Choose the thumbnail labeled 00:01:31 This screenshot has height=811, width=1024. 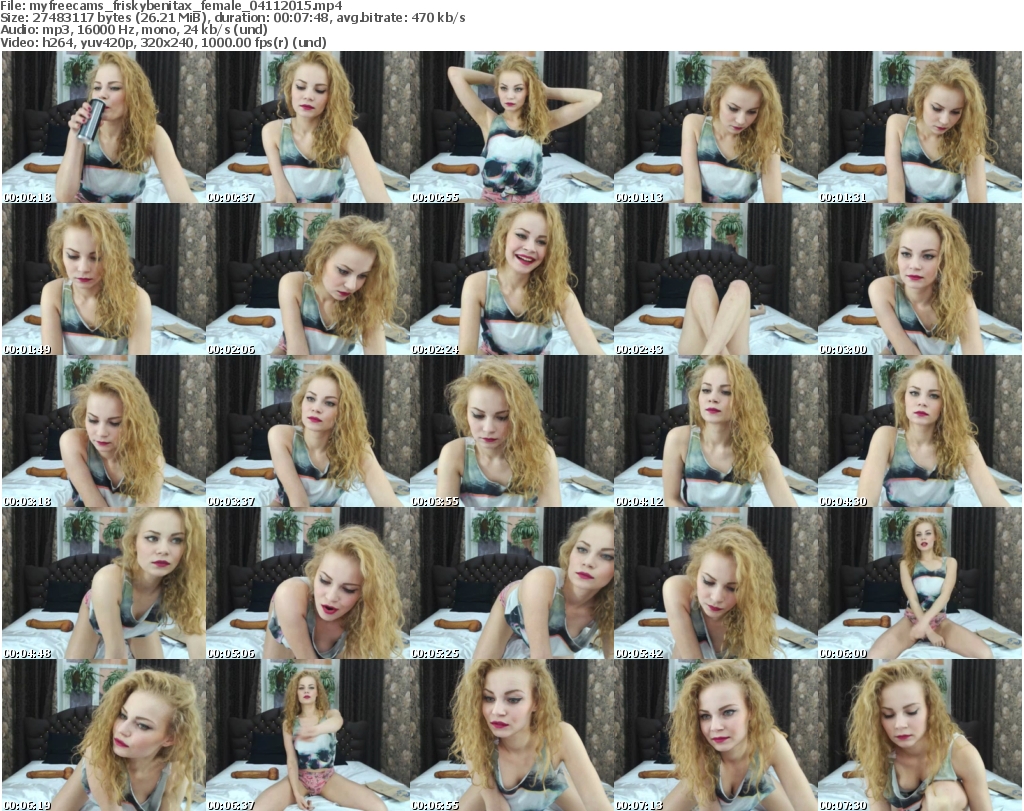tap(920, 127)
